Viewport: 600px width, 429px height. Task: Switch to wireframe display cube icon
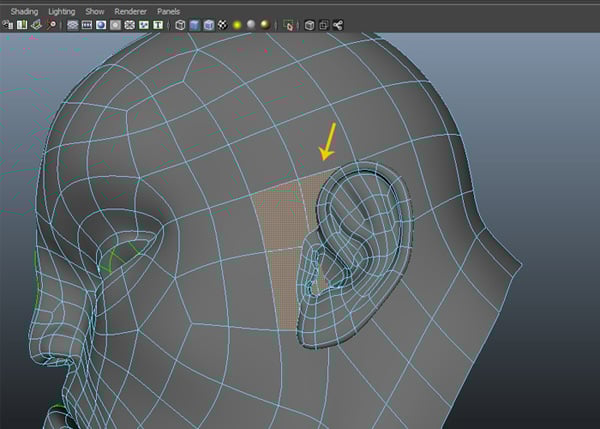(180, 25)
